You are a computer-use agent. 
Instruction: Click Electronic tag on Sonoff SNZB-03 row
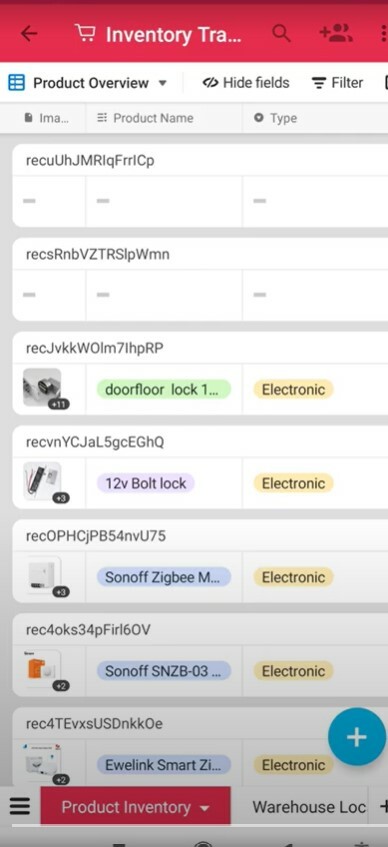pyautogui.click(x=293, y=671)
